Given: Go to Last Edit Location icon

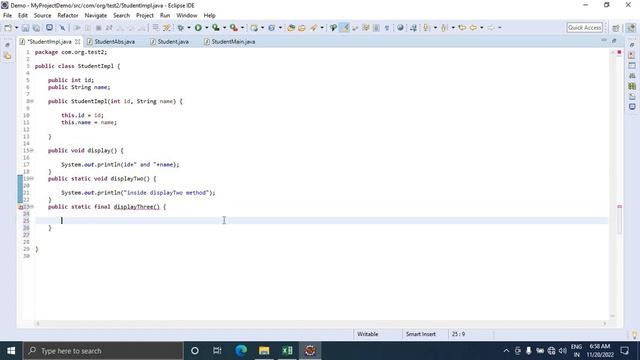Looking at the screenshot, I should 462,28.
